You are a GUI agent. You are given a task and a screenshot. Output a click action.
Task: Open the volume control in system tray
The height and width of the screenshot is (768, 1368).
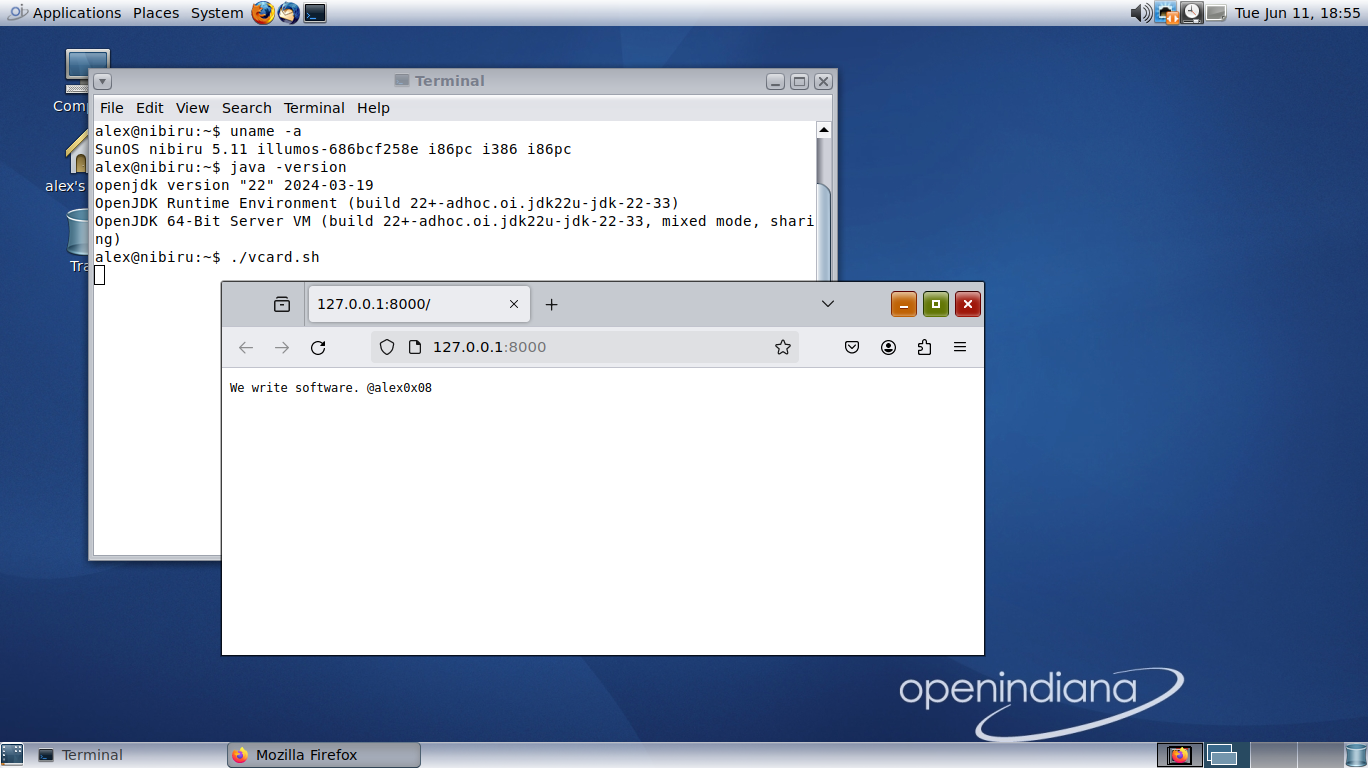(1140, 13)
